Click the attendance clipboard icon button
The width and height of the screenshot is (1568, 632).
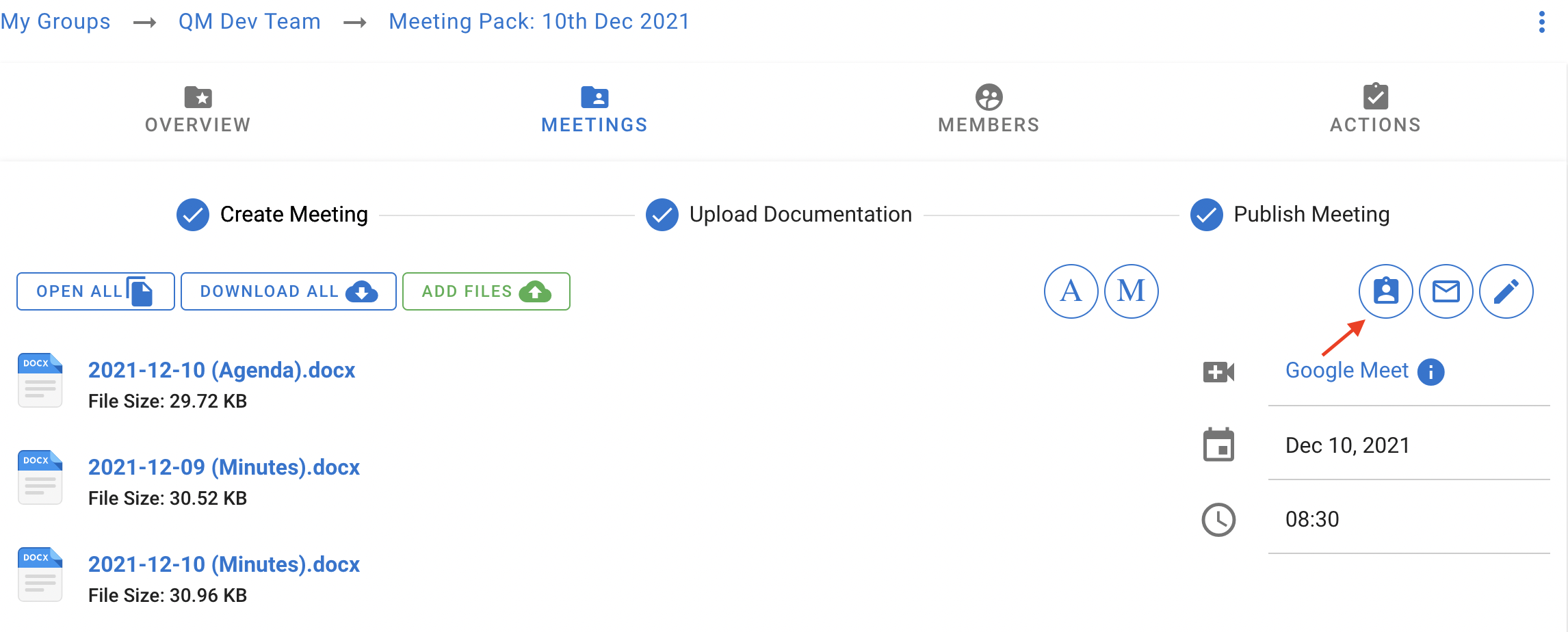click(1385, 291)
